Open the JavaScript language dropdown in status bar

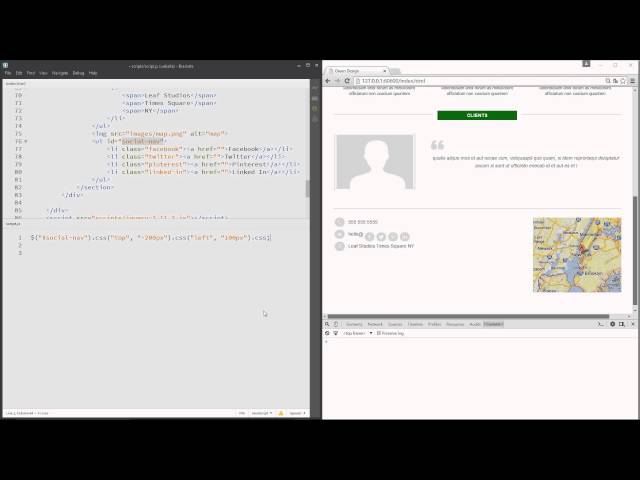[262, 413]
